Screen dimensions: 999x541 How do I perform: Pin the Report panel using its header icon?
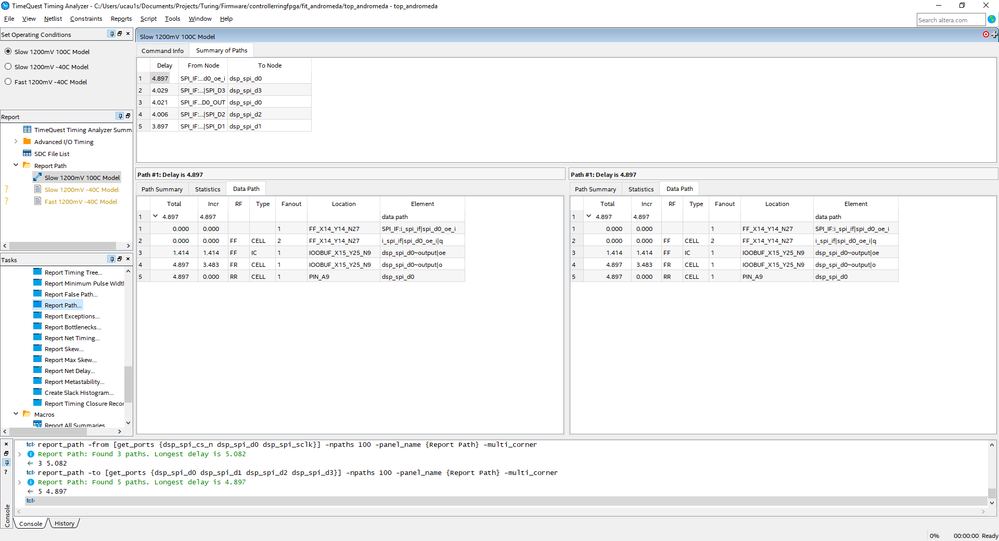[x=120, y=116]
